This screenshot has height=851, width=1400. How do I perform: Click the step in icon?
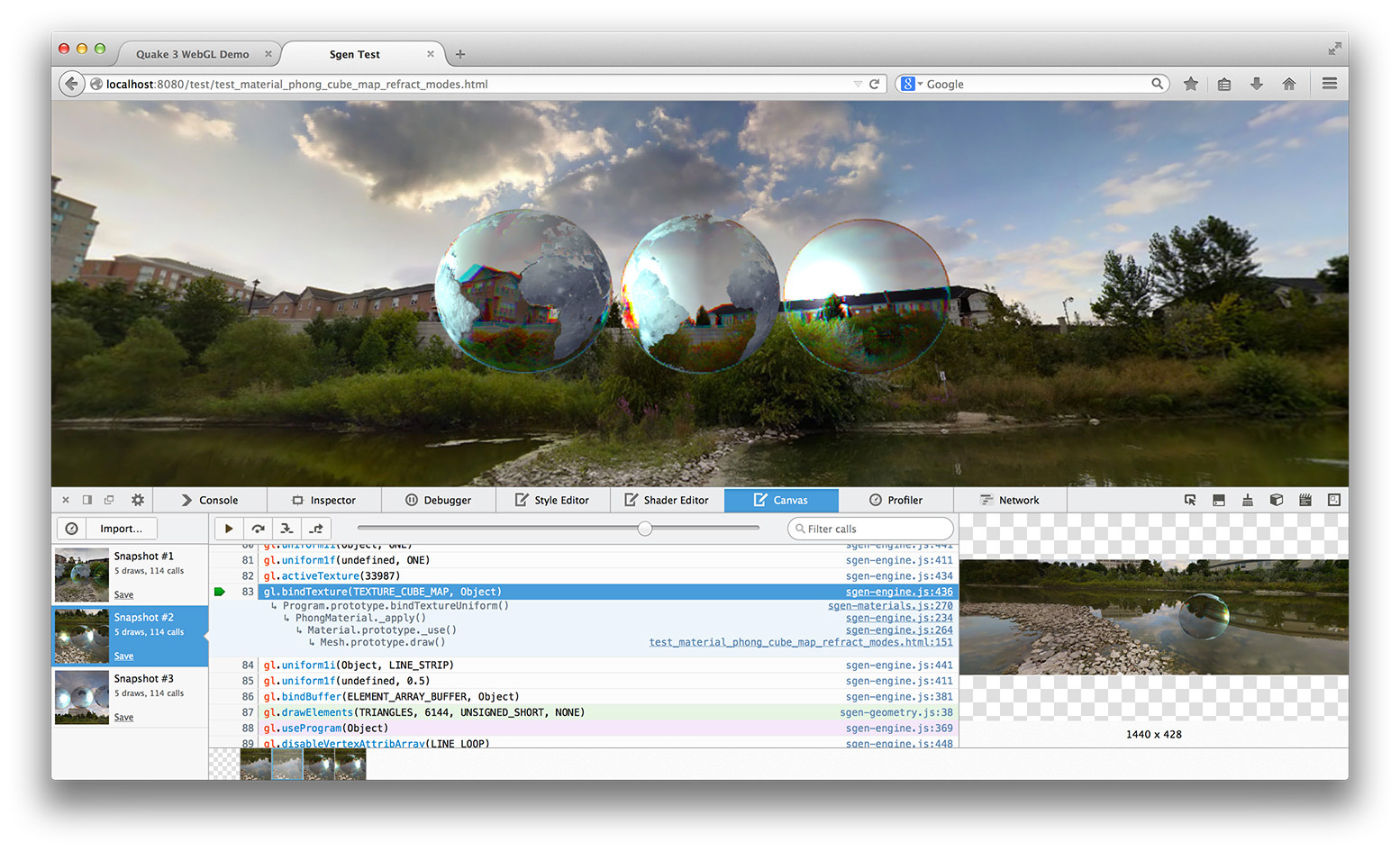coord(286,529)
